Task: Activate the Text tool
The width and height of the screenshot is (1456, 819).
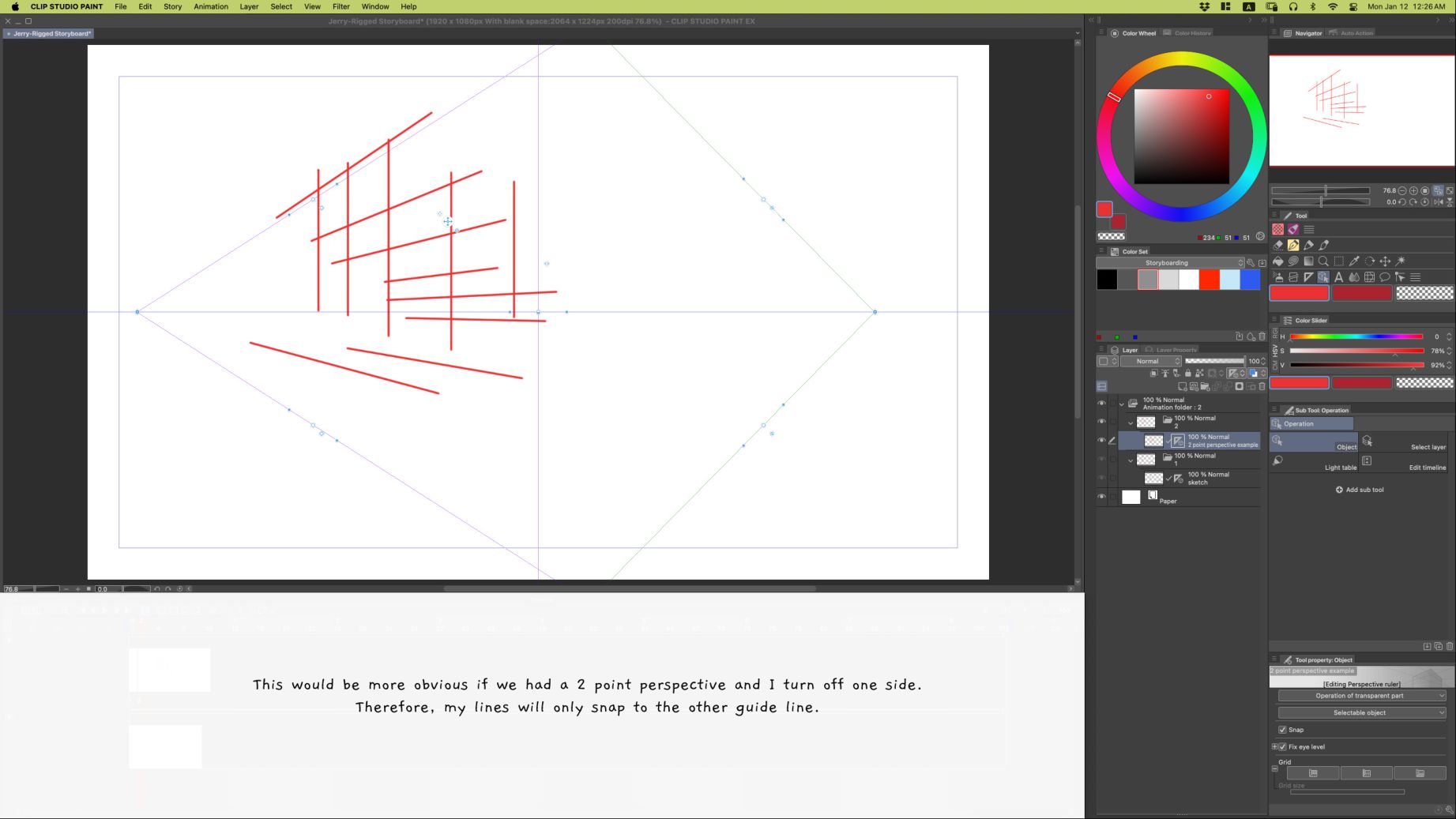Action: click(1339, 277)
